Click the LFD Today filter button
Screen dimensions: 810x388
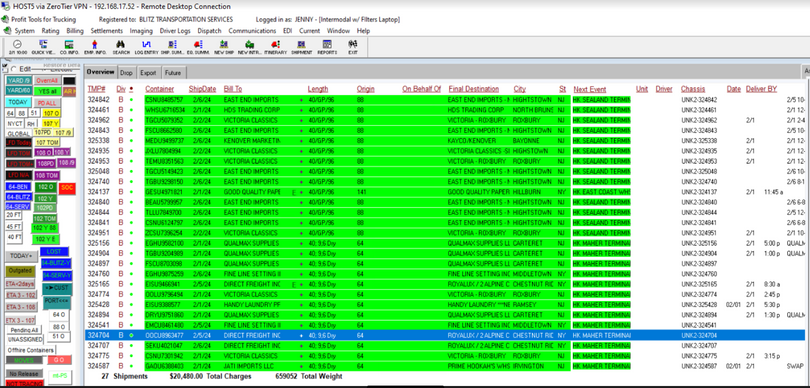19,143
